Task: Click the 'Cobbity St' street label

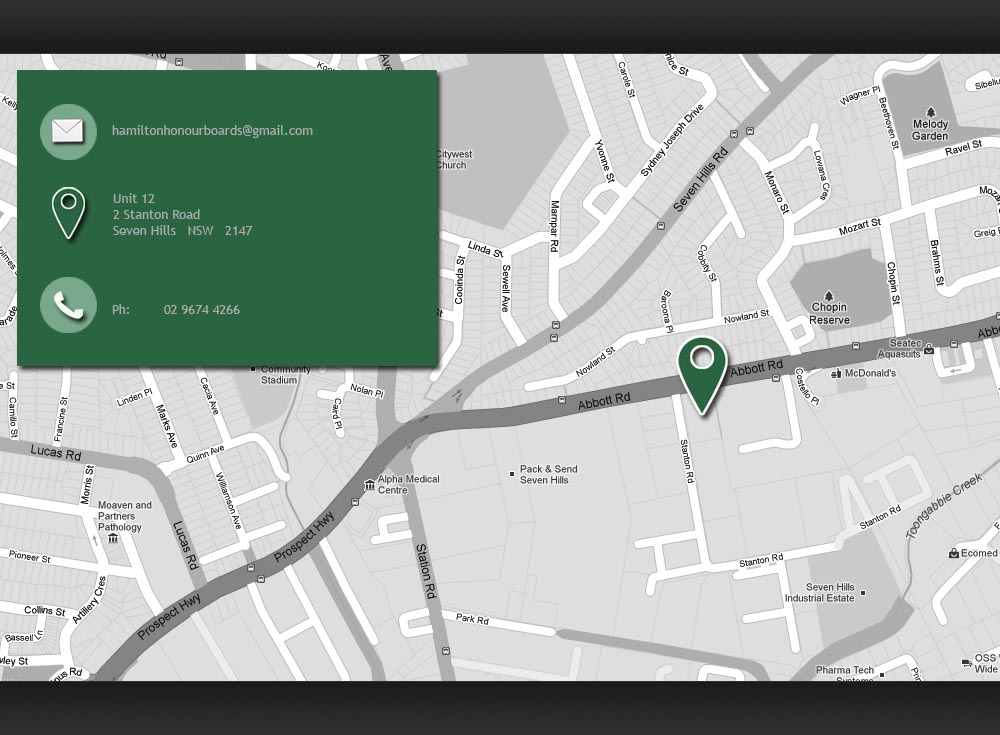Action: click(x=708, y=263)
